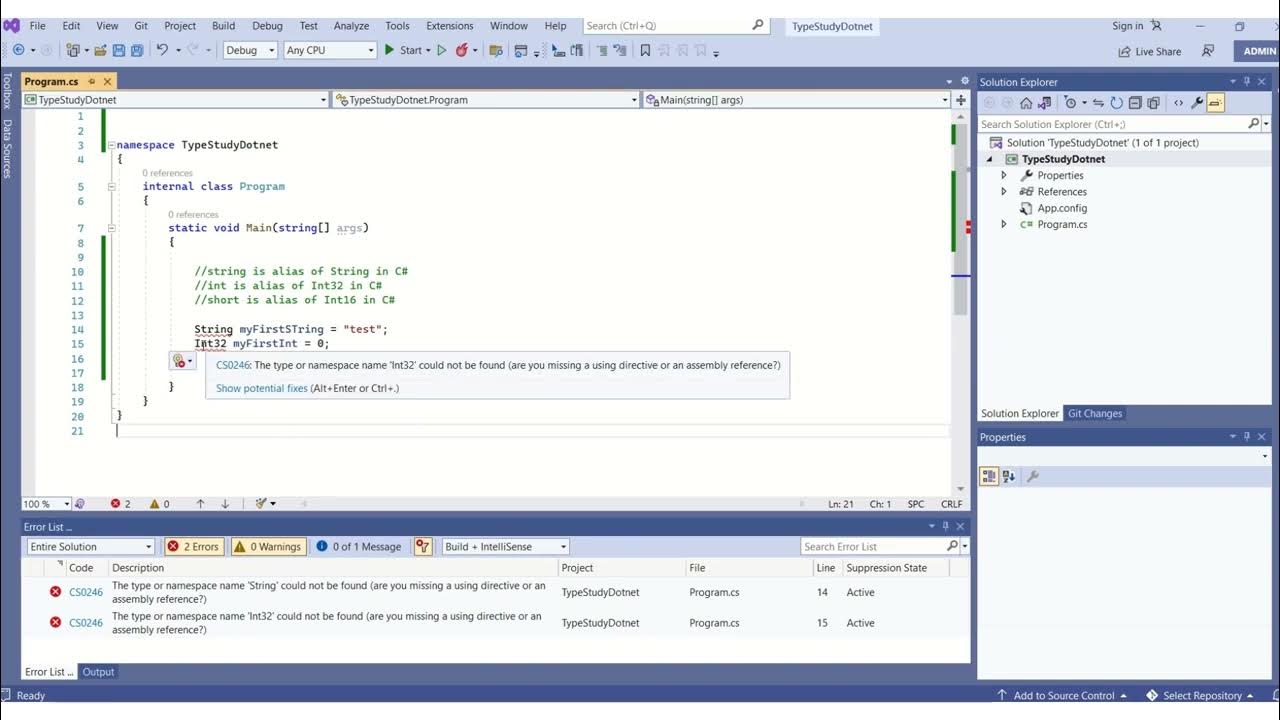The width and height of the screenshot is (1280, 720).
Task: Start without debugging with hollow play icon
Action: [x=442, y=50]
